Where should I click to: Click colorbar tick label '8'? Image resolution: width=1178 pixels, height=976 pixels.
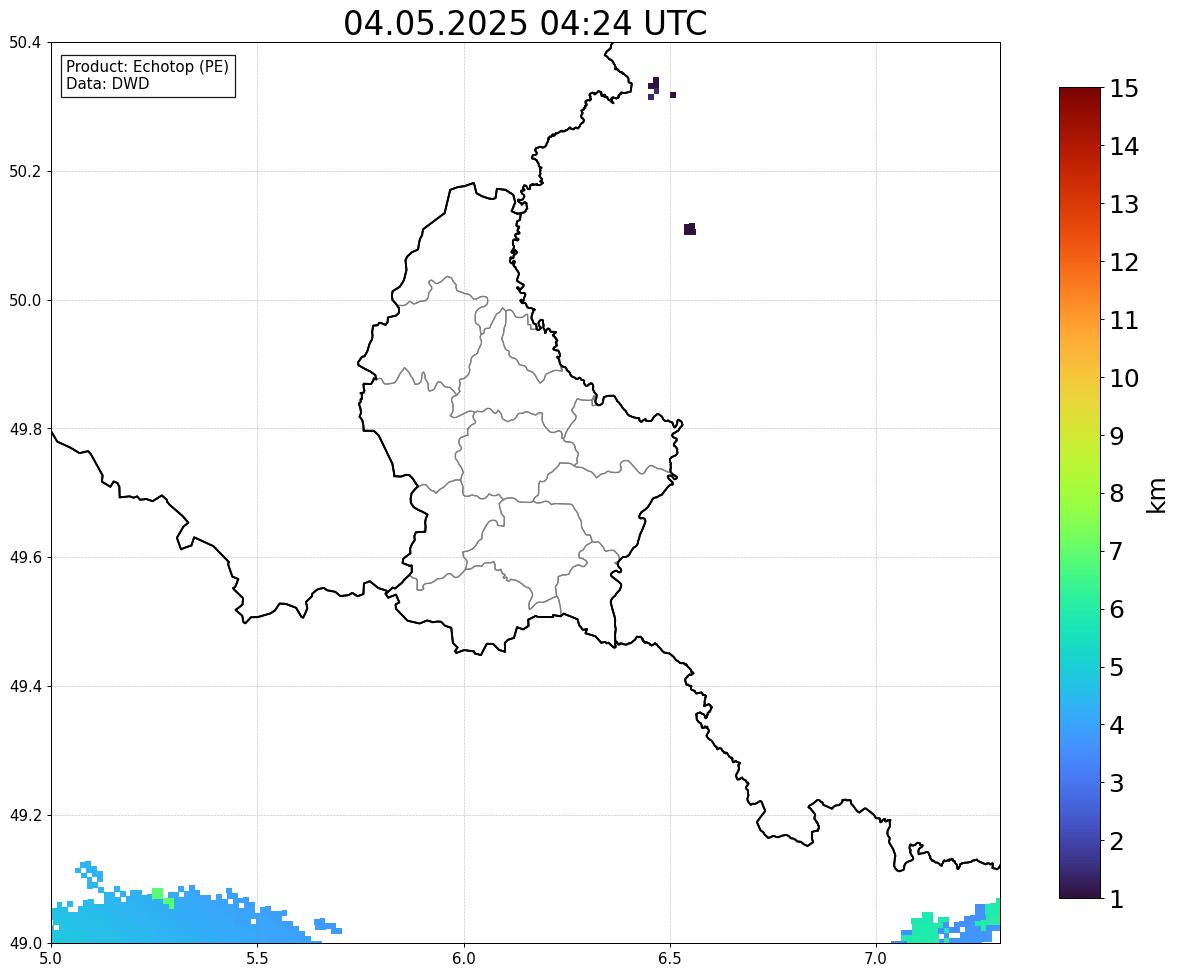1117,494
